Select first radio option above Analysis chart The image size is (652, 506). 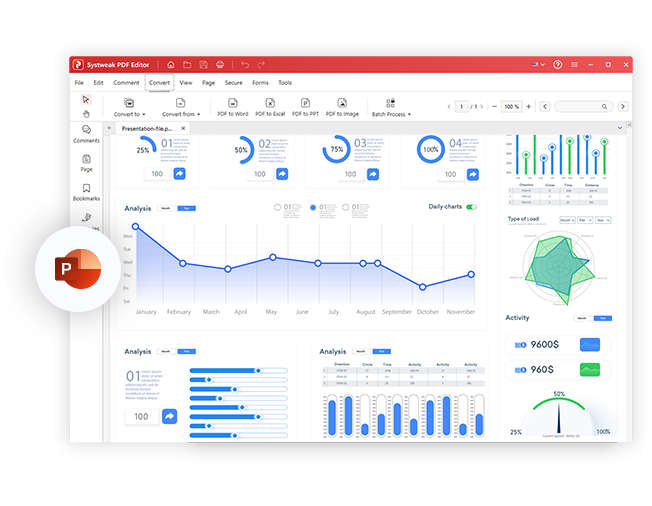click(x=277, y=207)
